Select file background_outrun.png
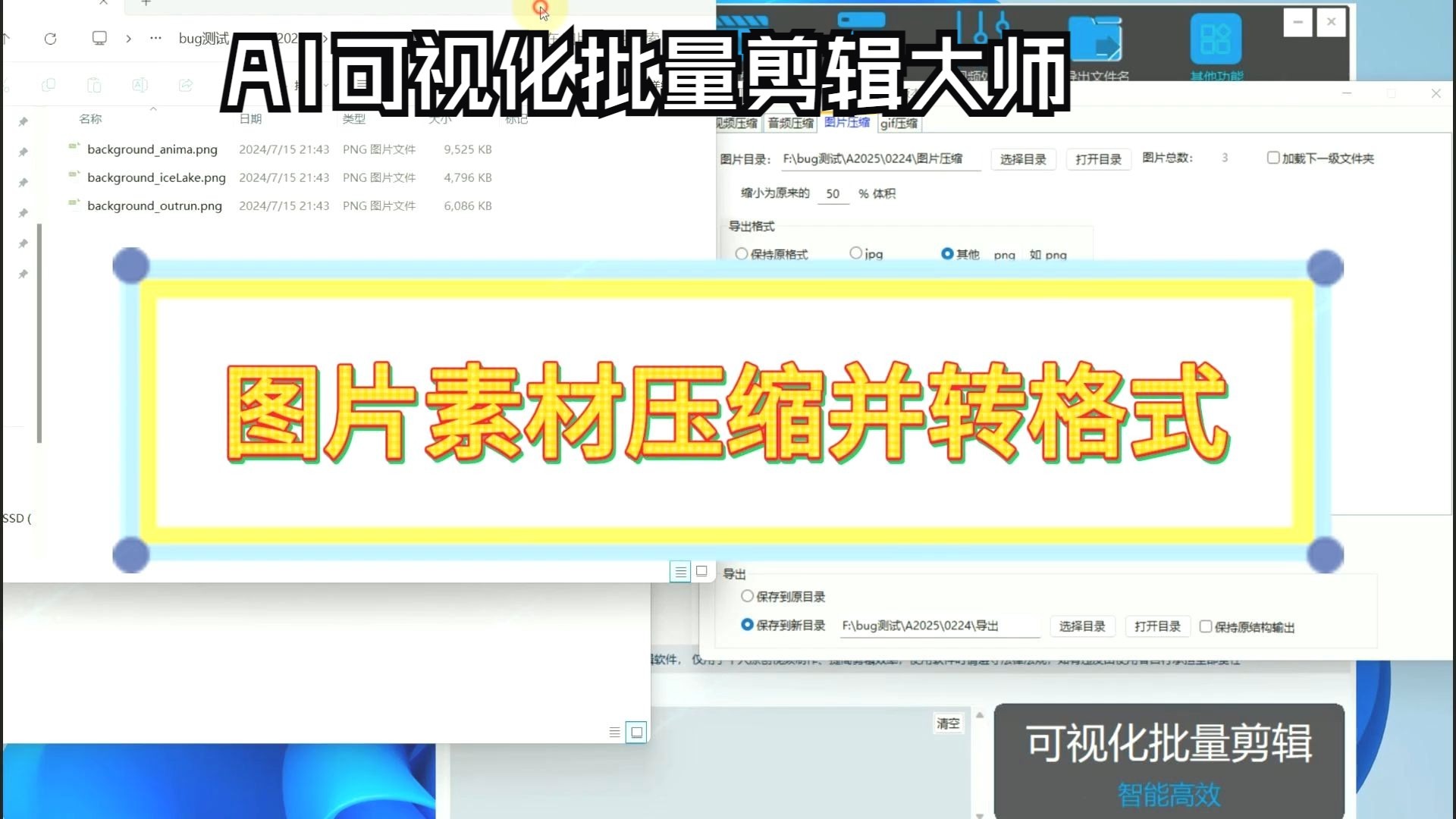The width and height of the screenshot is (1456, 819). (x=155, y=206)
